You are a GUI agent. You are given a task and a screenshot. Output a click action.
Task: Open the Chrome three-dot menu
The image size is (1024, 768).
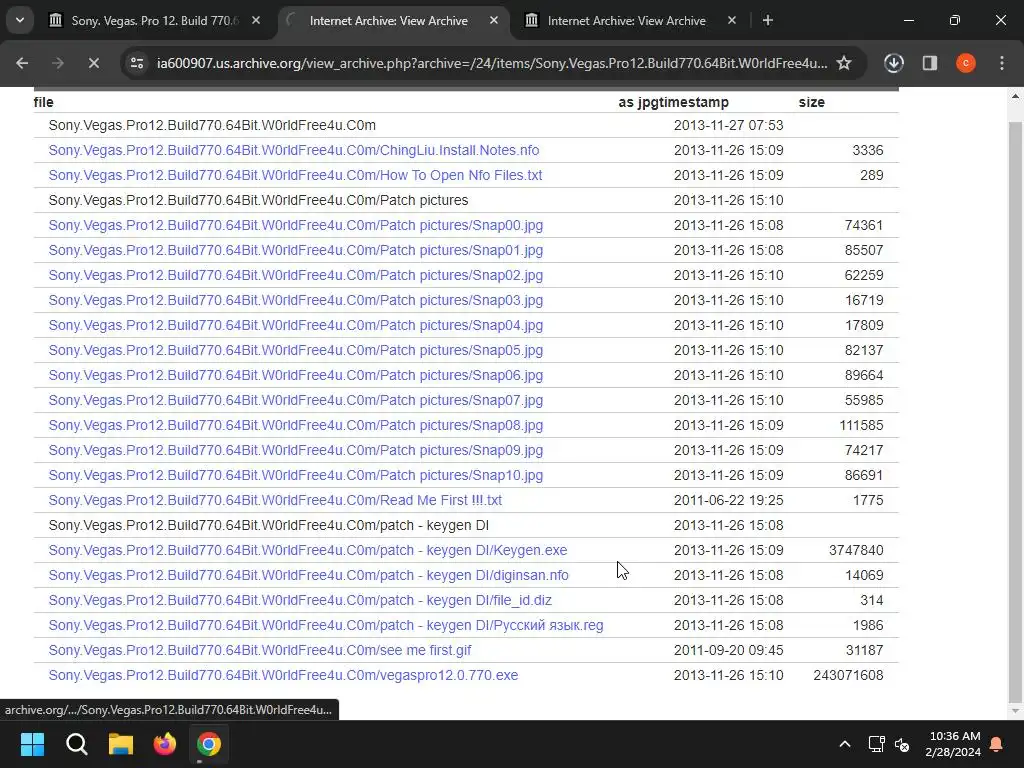(x=1002, y=63)
